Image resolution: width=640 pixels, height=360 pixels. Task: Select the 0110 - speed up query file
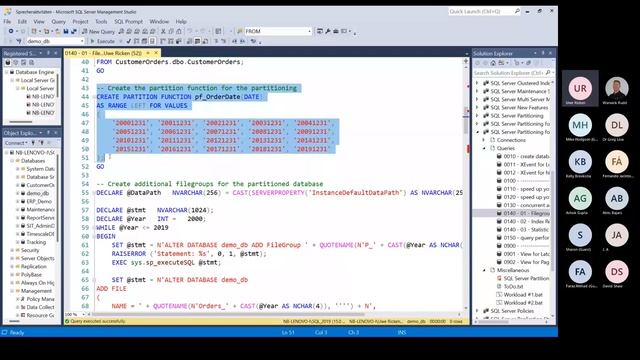pyautogui.click(x=523, y=189)
